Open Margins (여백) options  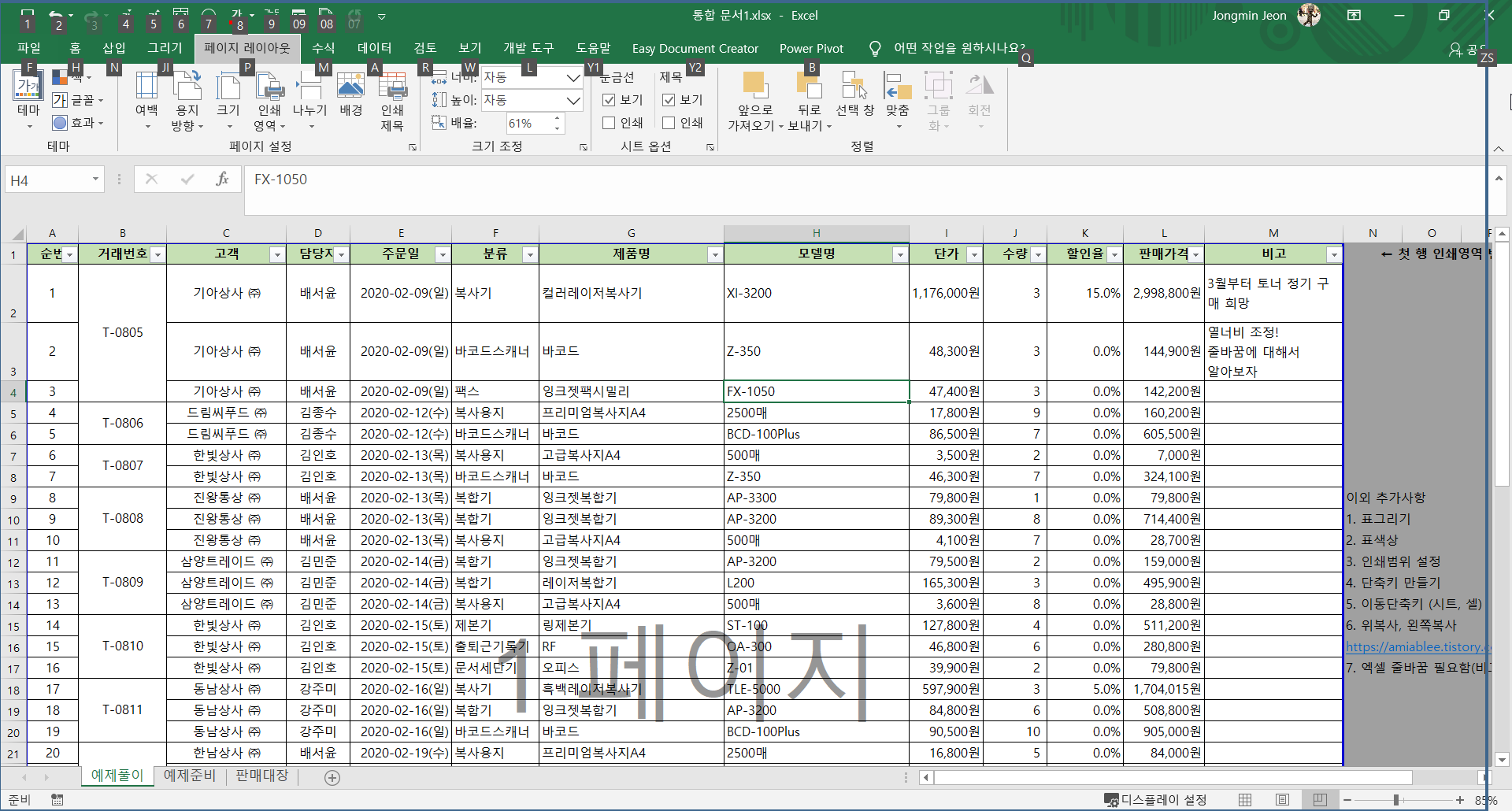(x=146, y=100)
